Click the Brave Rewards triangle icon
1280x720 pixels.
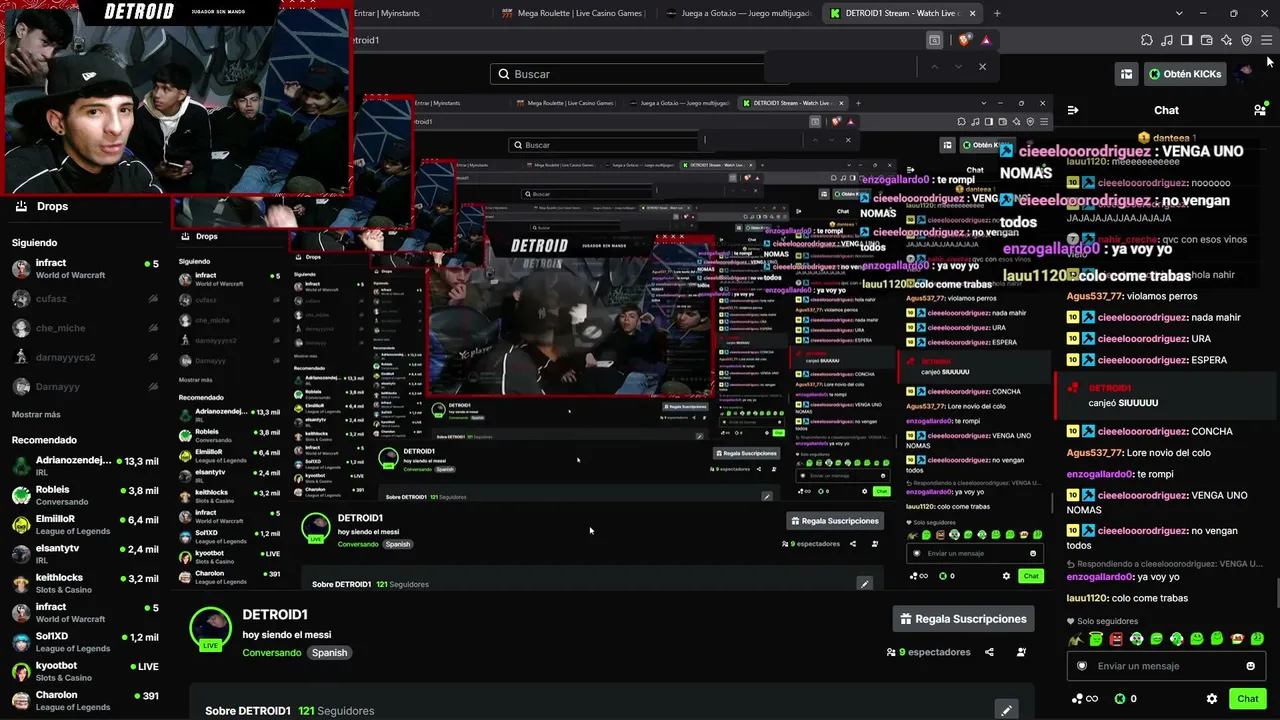[x=986, y=40]
